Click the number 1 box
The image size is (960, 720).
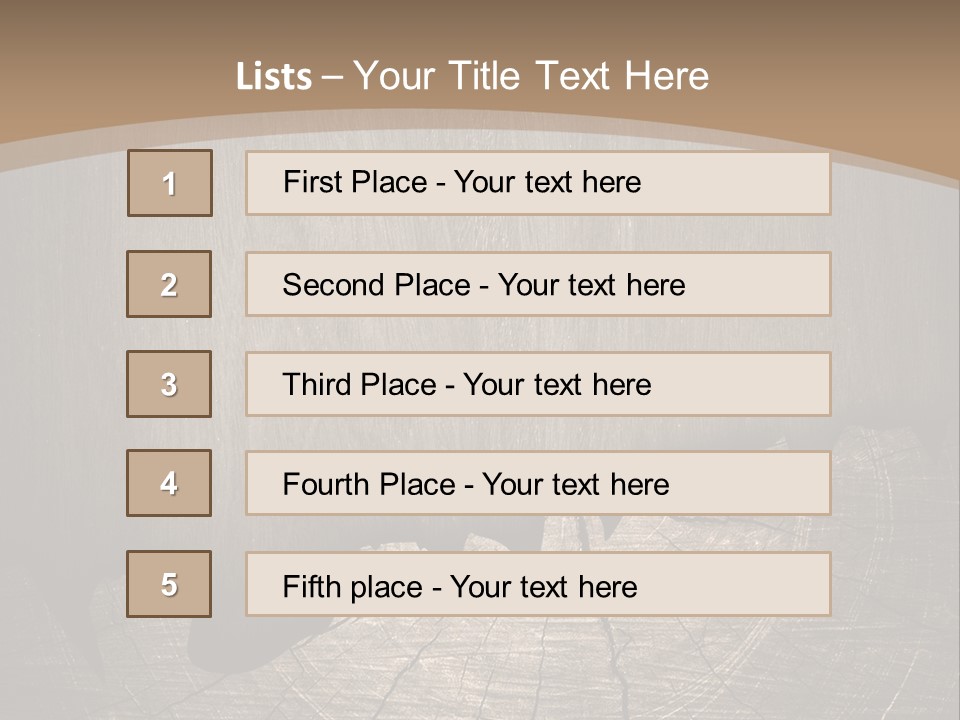point(169,183)
